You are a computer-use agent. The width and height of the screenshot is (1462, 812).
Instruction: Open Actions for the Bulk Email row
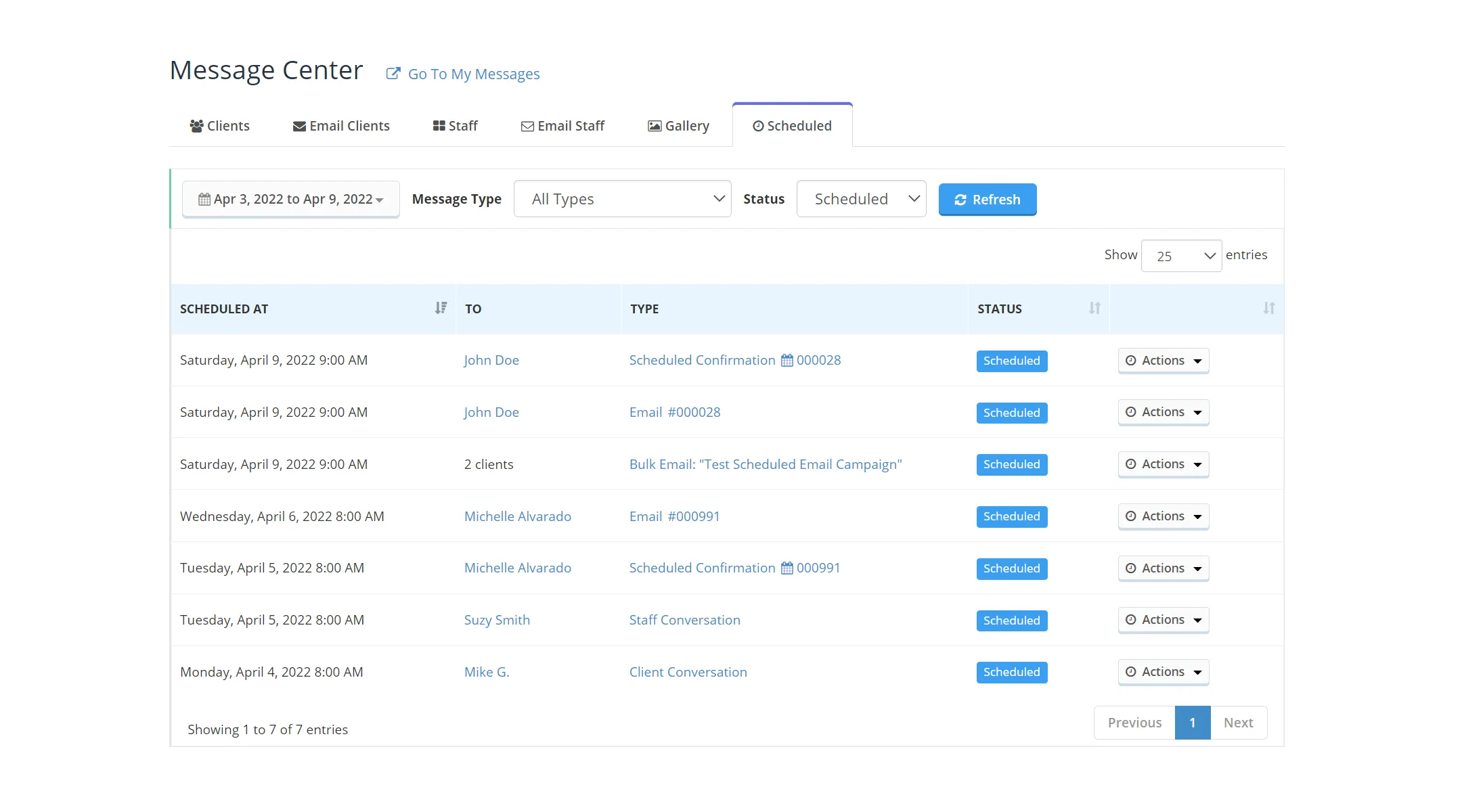(x=1164, y=464)
